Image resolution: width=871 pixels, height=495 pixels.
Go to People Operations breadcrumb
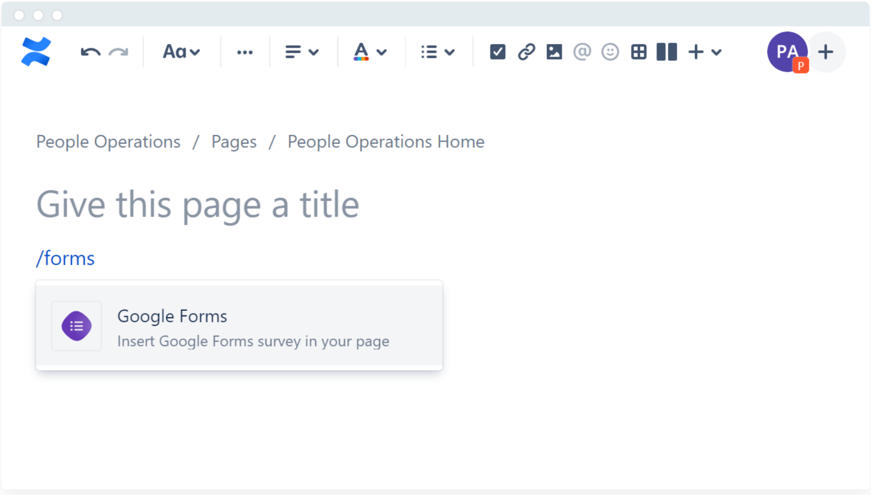108,142
